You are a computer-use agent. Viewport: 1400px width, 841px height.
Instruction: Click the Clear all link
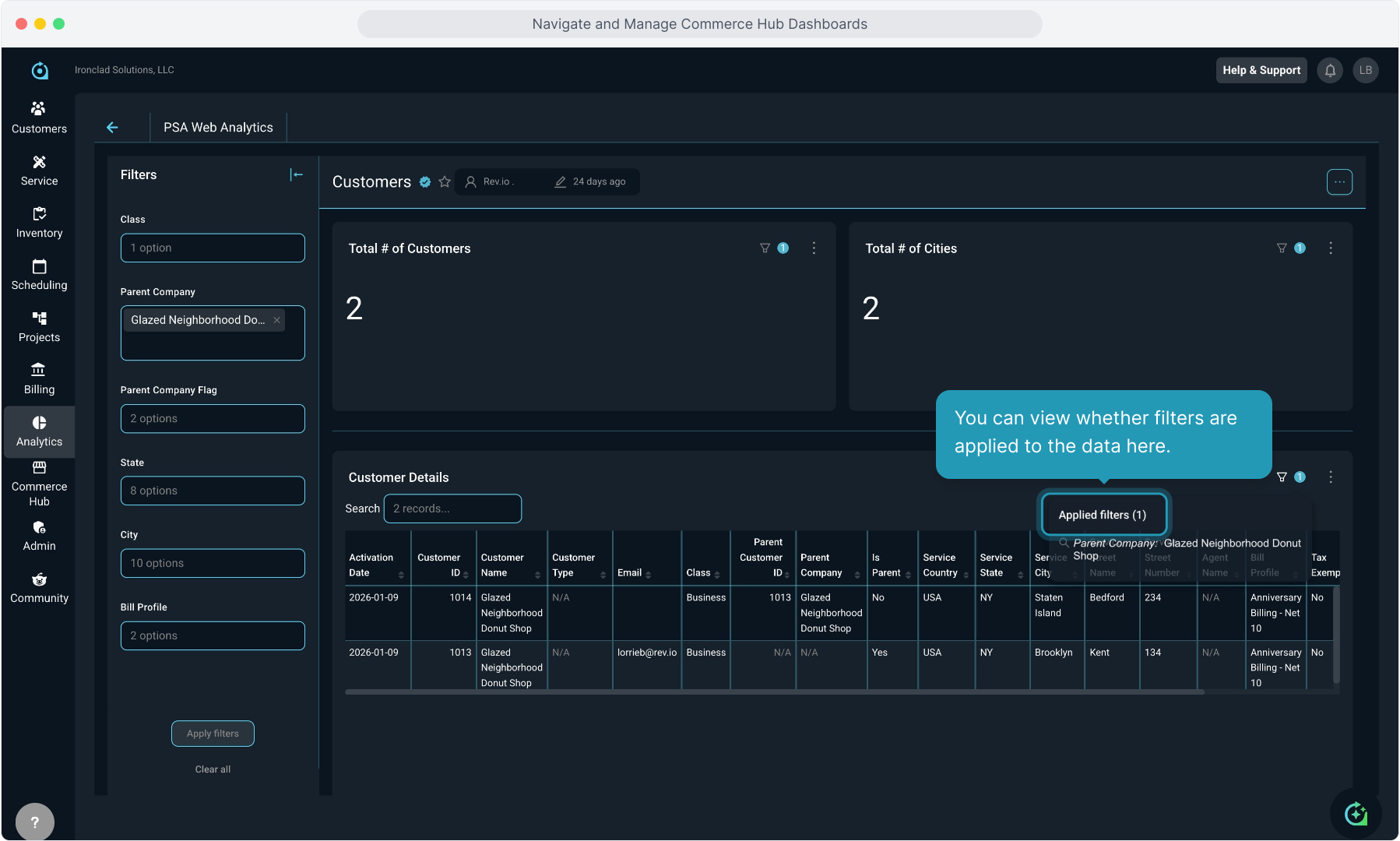coord(213,769)
